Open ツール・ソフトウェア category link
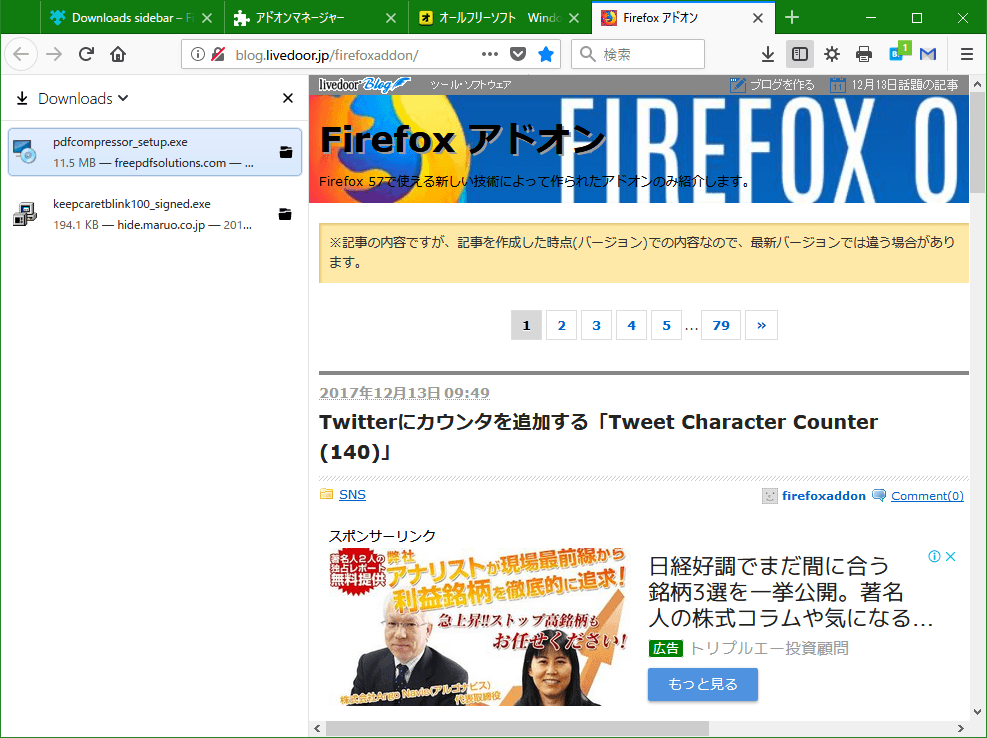The image size is (987, 738). [x=471, y=84]
